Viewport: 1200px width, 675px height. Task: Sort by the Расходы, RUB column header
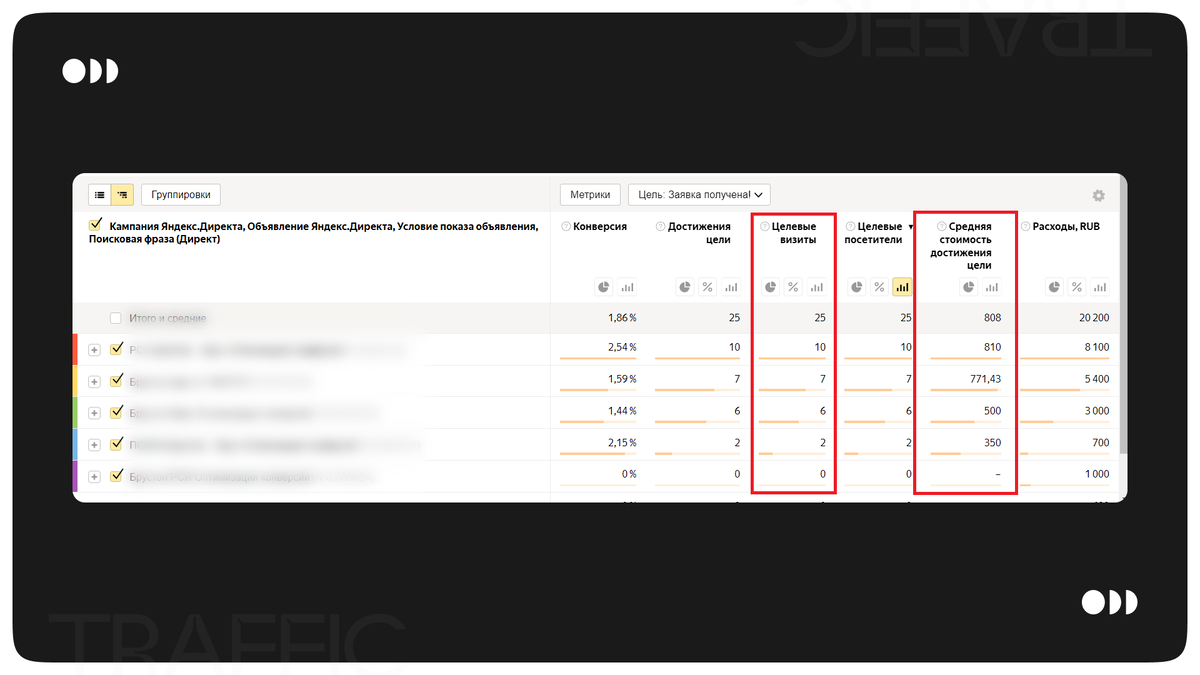click(1066, 227)
